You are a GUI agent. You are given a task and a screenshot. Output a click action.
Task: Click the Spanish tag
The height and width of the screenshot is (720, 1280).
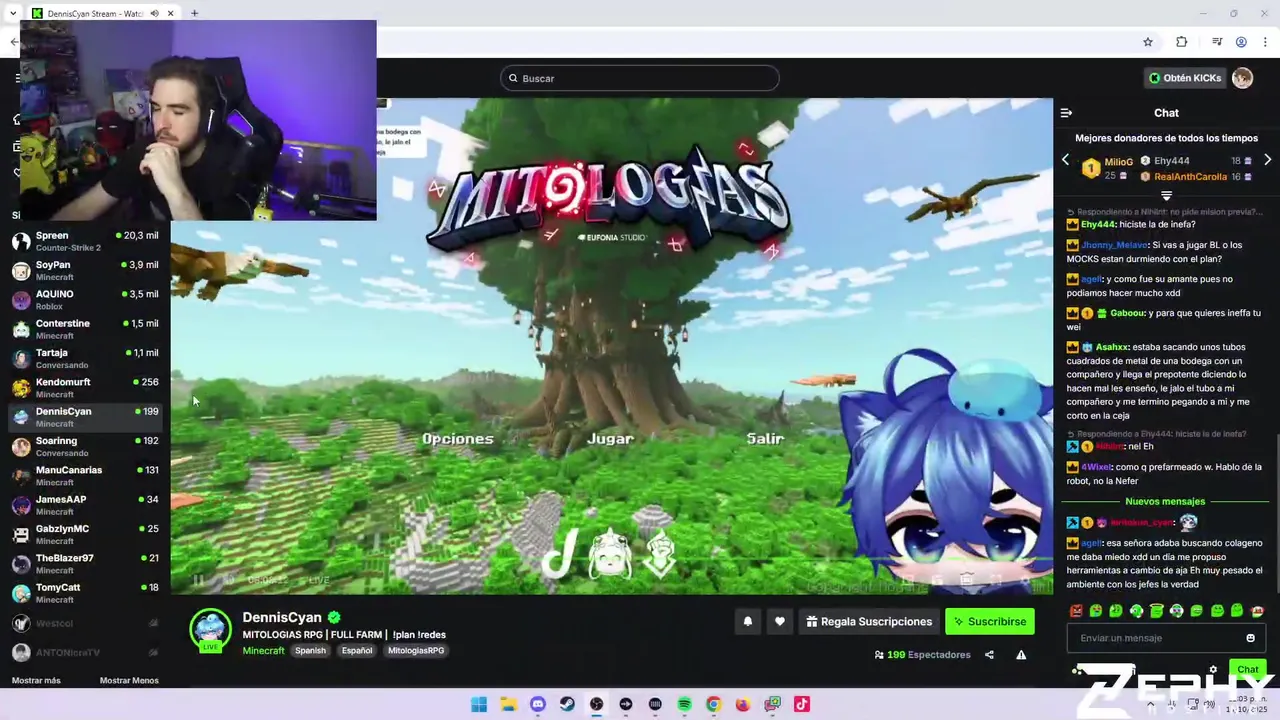[x=310, y=650]
